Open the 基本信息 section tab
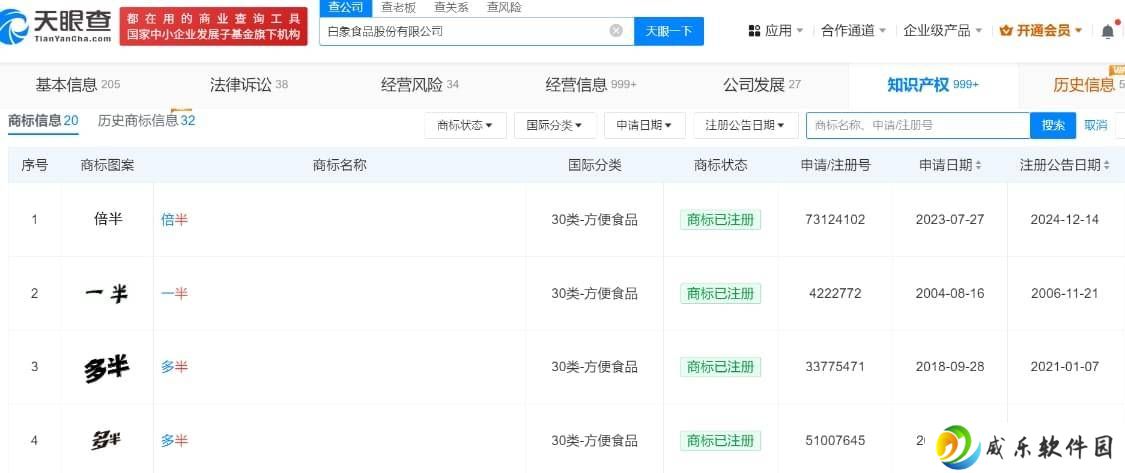The image size is (1125, 473). click(x=77, y=85)
